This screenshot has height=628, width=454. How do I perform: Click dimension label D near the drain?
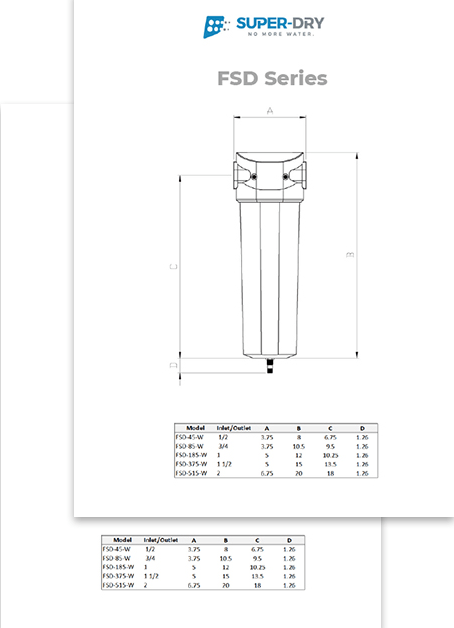pos(173,365)
